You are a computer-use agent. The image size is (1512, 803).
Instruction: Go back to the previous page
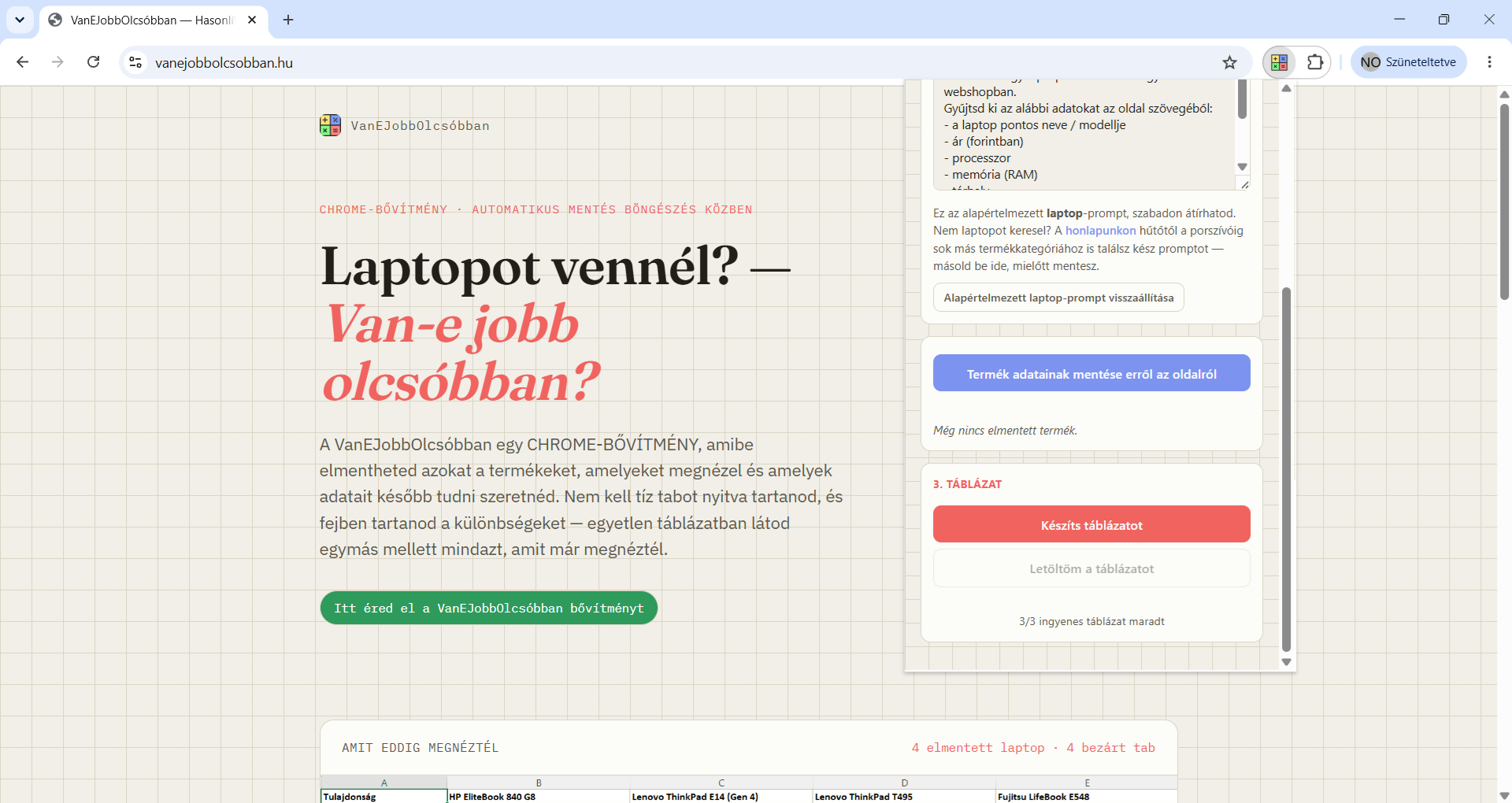(x=22, y=62)
